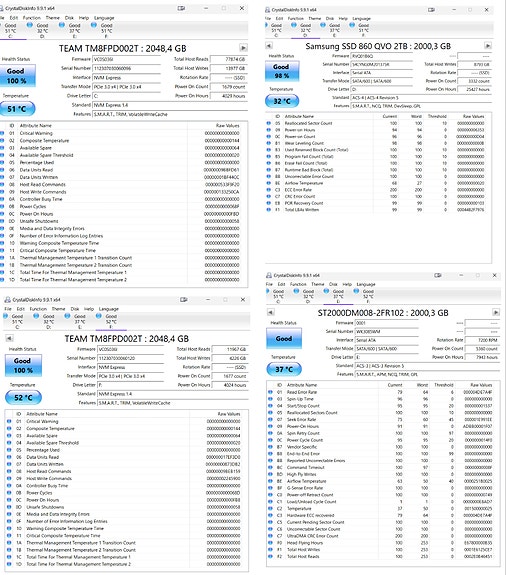Click the Raw Values column header in the ST2000DM008 window
Image resolution: width=506 pixels, height=575 pixels.
[481, 385]
